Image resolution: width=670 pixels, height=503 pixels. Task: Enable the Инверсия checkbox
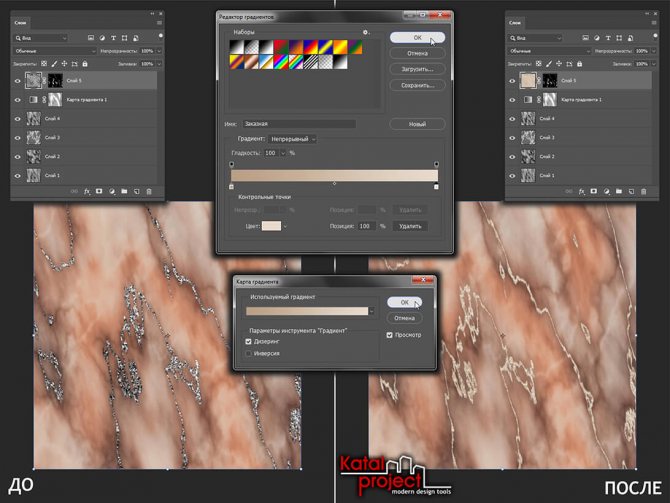point(249,353)
